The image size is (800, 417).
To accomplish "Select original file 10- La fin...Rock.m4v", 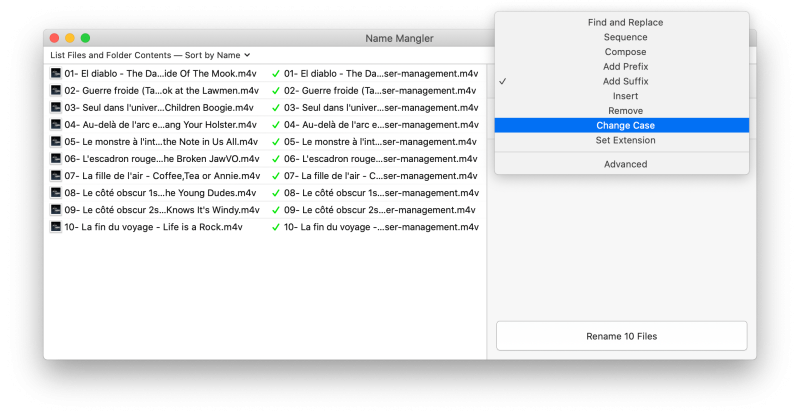I will [x=153, y=227].
